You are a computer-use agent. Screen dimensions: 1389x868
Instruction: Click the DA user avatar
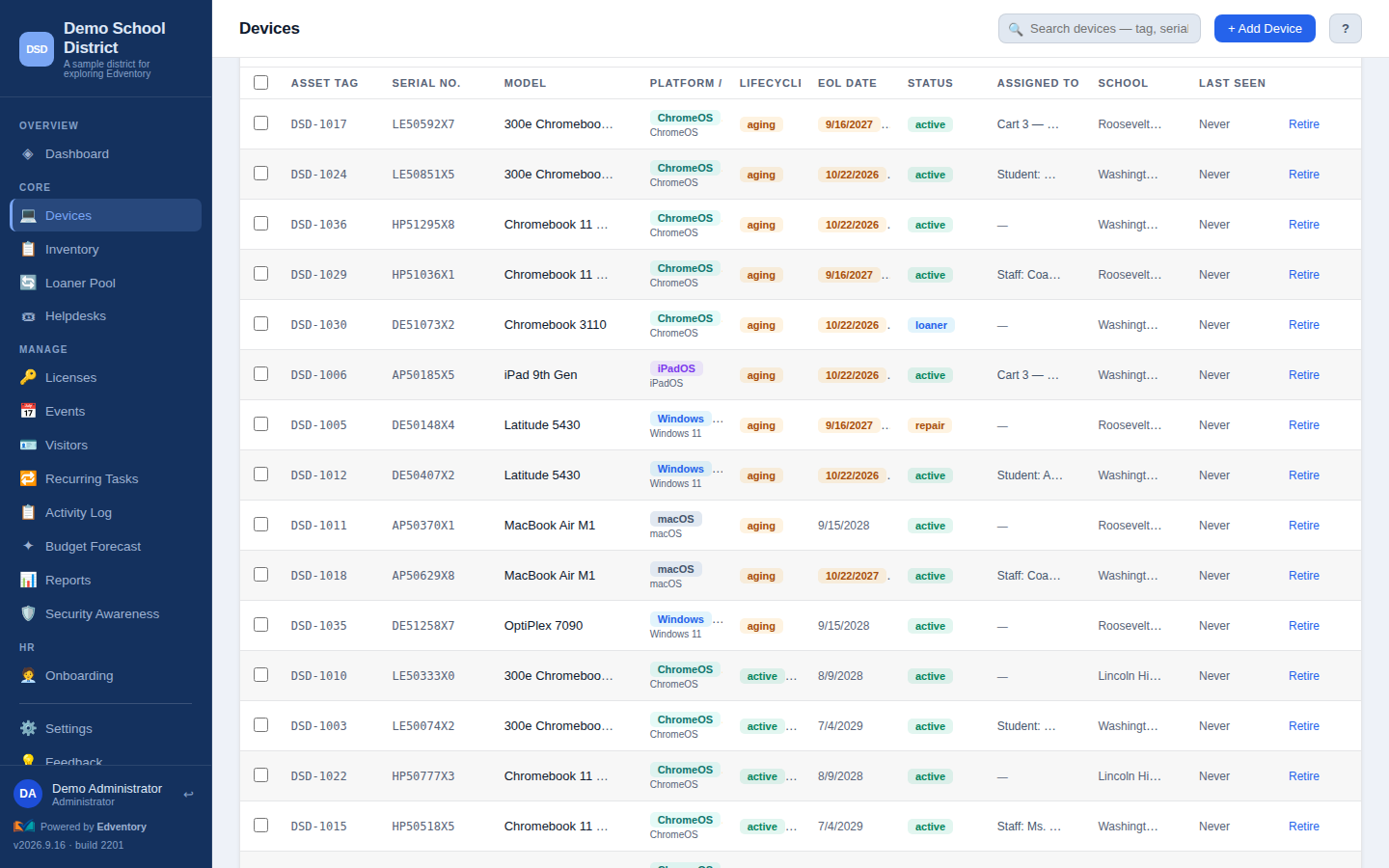(28, 794)
